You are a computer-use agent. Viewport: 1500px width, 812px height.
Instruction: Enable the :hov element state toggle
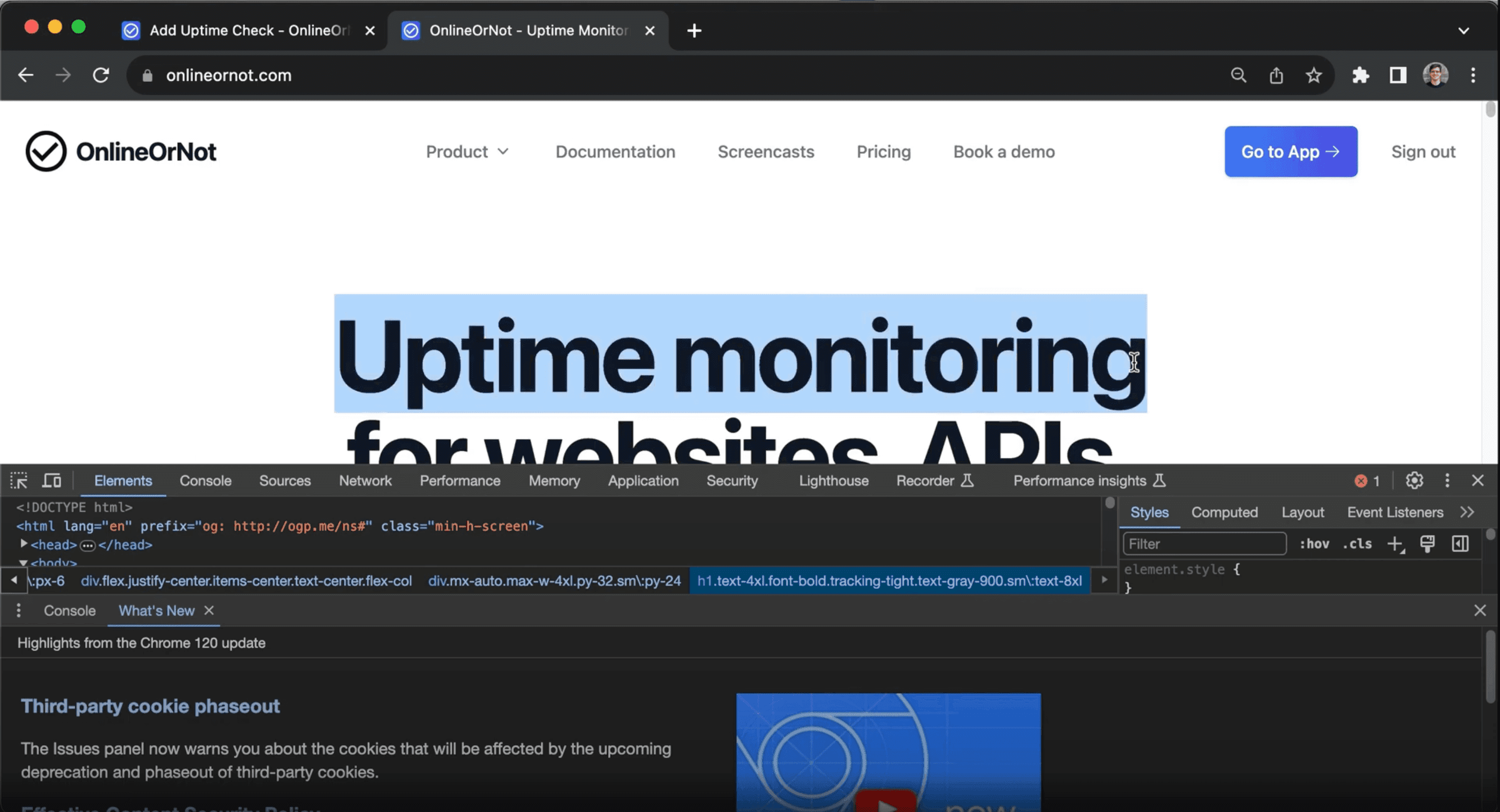pyautogui.click(x=1315, y=544)
